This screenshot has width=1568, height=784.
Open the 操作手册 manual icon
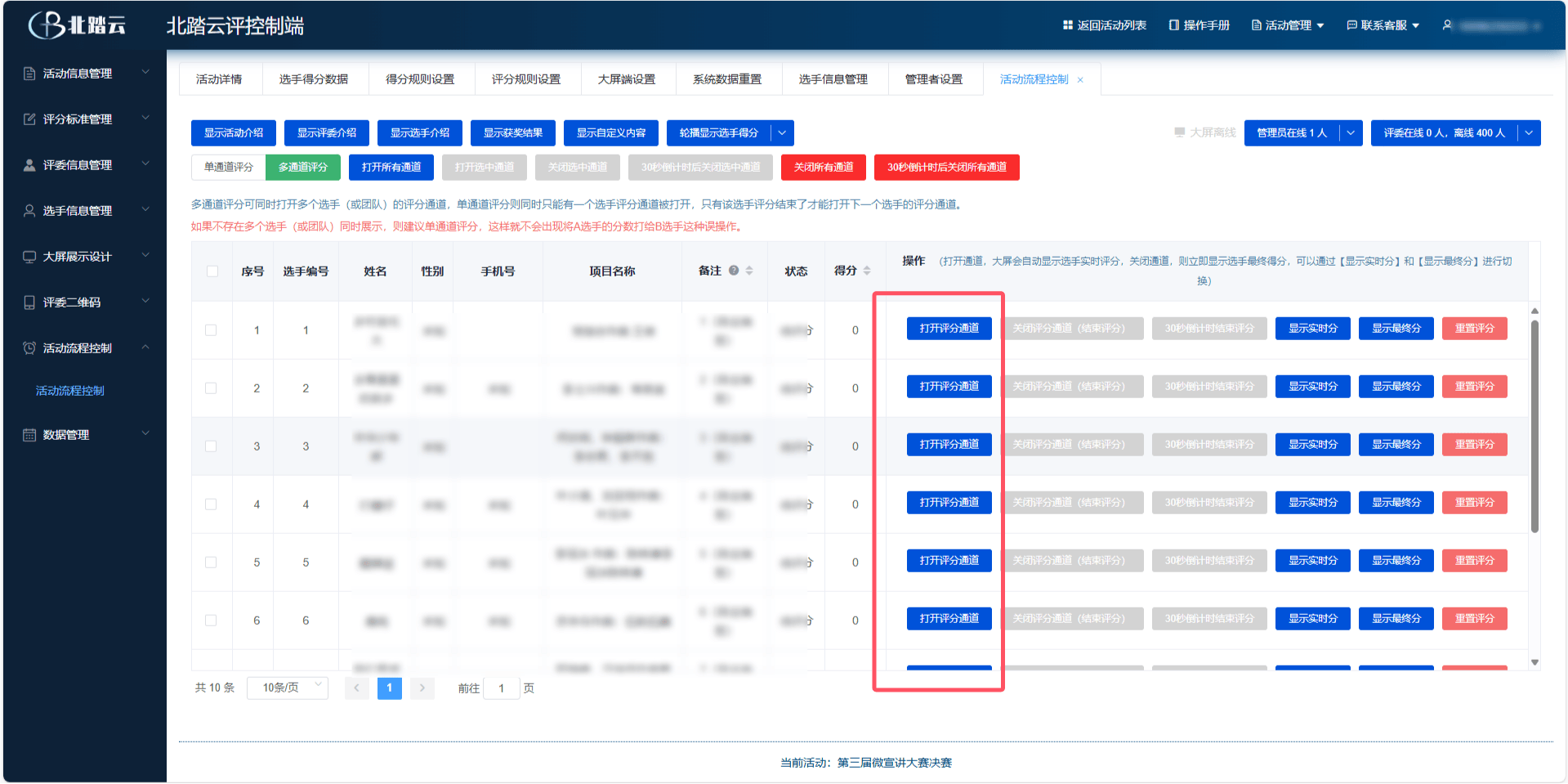(1174, 25)
